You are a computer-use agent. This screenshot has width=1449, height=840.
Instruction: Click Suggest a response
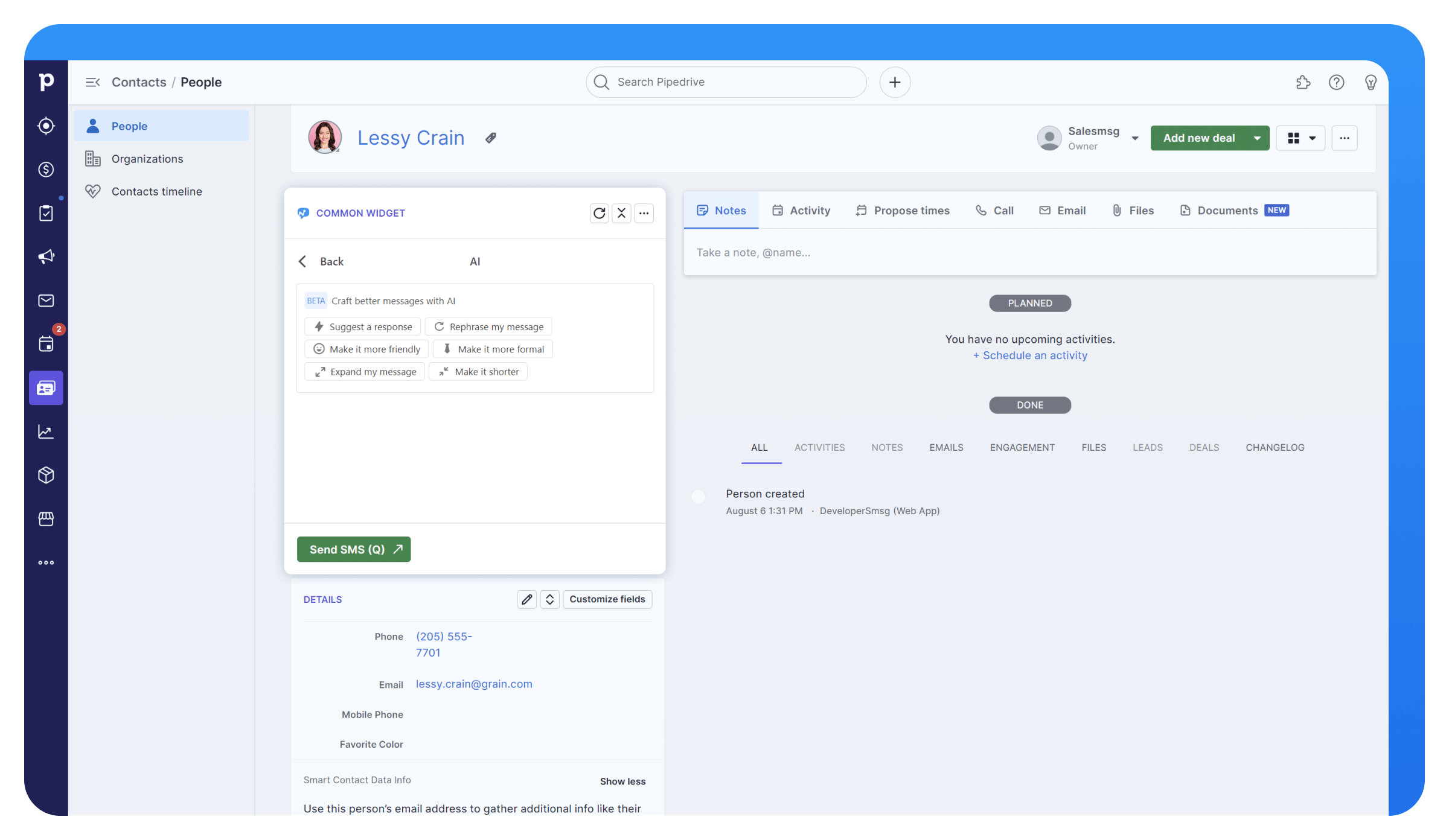362,326
